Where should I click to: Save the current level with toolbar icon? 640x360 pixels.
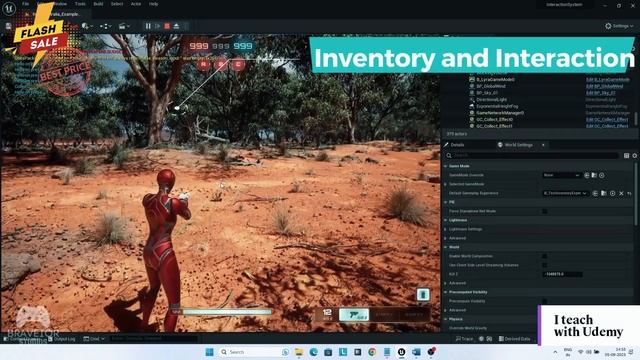click(8, 26)
